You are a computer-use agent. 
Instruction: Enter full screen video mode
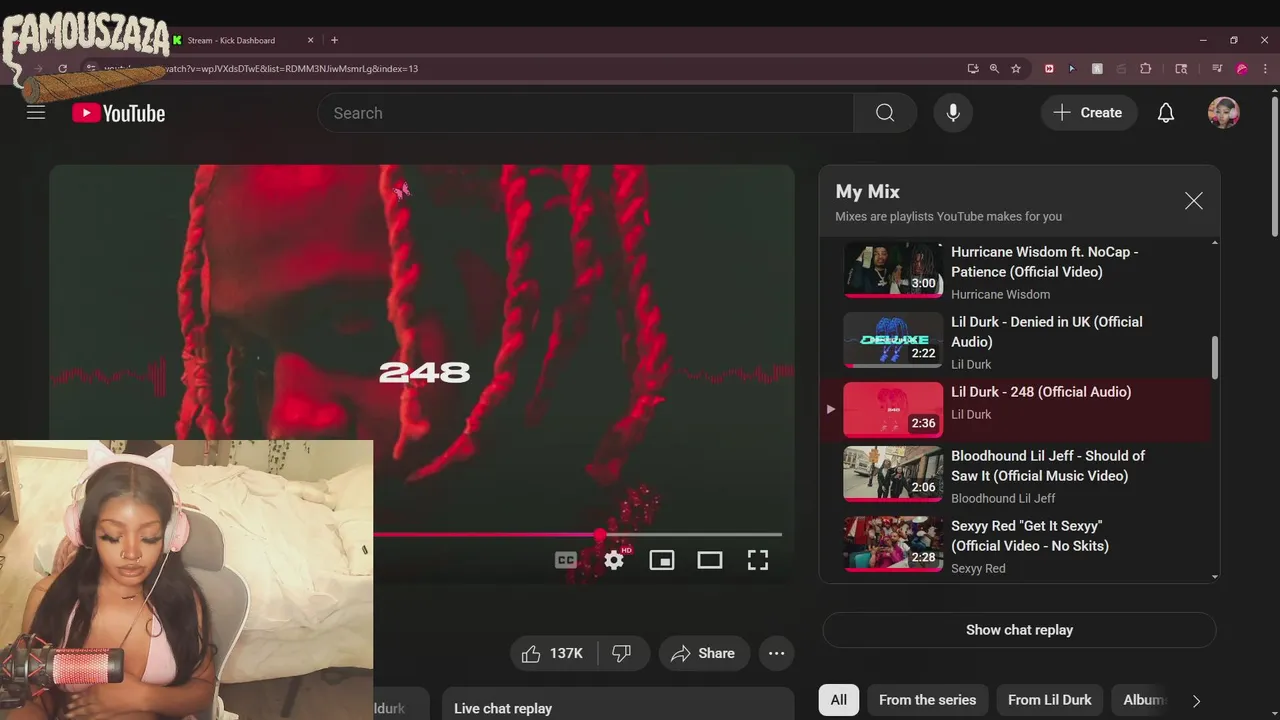pos(758,560)
